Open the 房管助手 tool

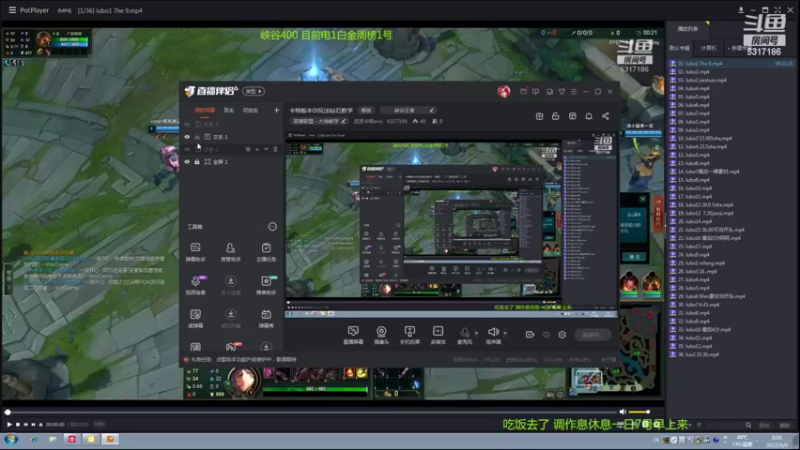pos(231,252)
